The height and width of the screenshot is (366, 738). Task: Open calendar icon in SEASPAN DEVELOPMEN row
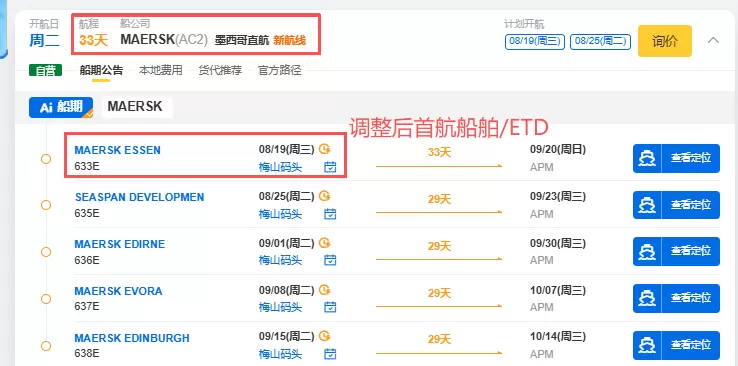coord(330,214)
